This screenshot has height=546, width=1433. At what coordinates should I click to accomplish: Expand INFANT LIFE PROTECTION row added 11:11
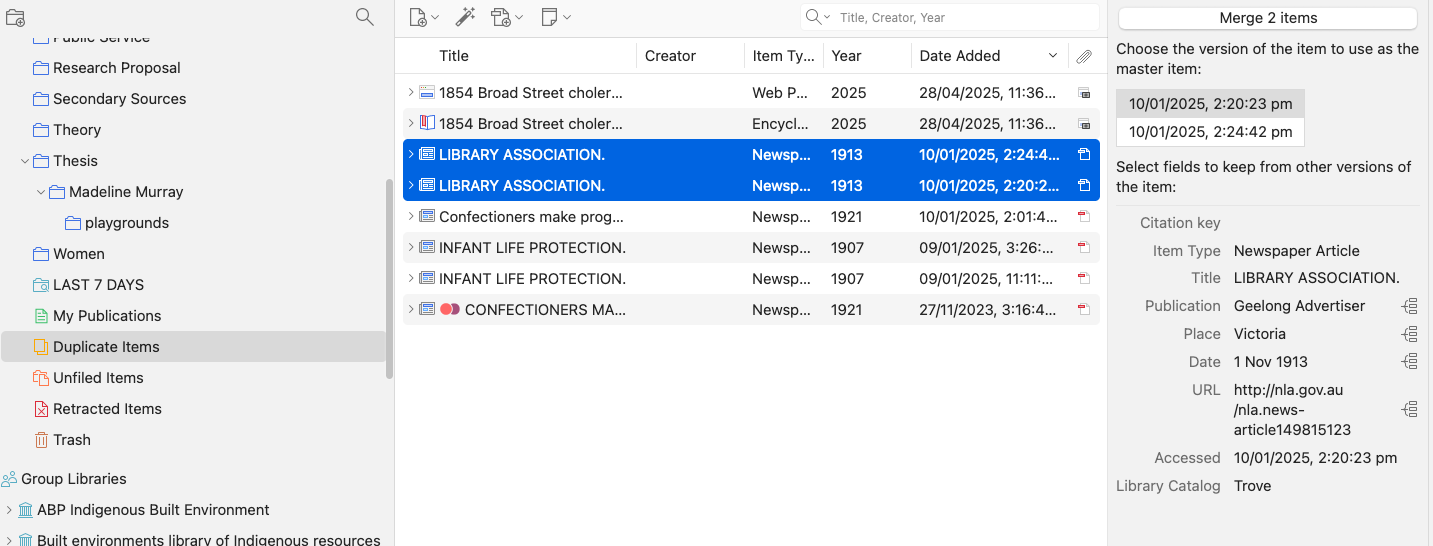(410, 279)
